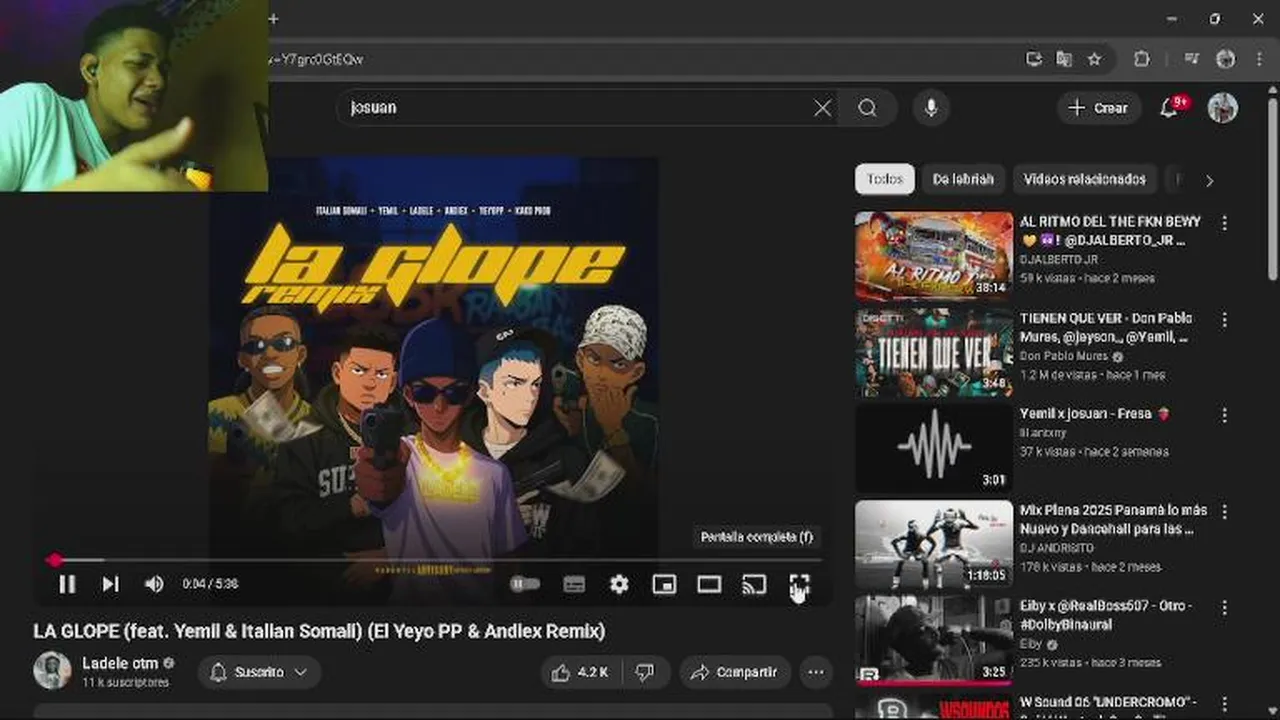Open Yemil x josuan Fresa thumbnail
The height and width of the screenshot is (720, 1280).
934,448
